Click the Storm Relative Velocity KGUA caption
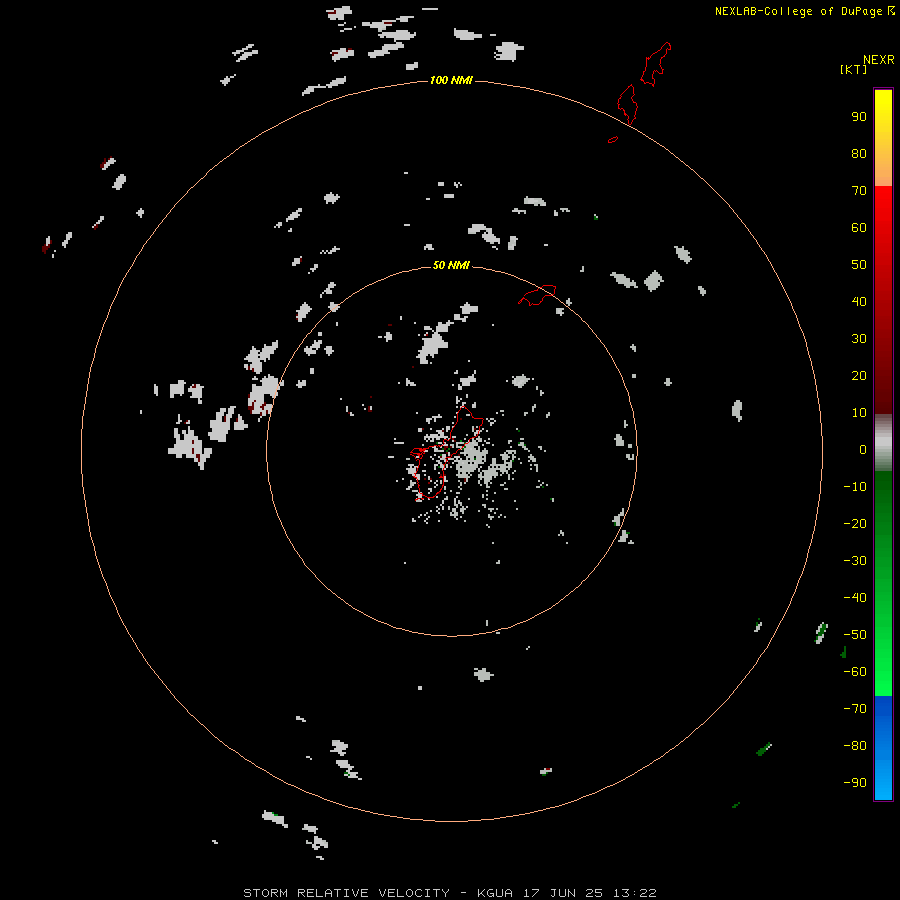The height and width of the screenshot is (900, 900). point(449,893)
